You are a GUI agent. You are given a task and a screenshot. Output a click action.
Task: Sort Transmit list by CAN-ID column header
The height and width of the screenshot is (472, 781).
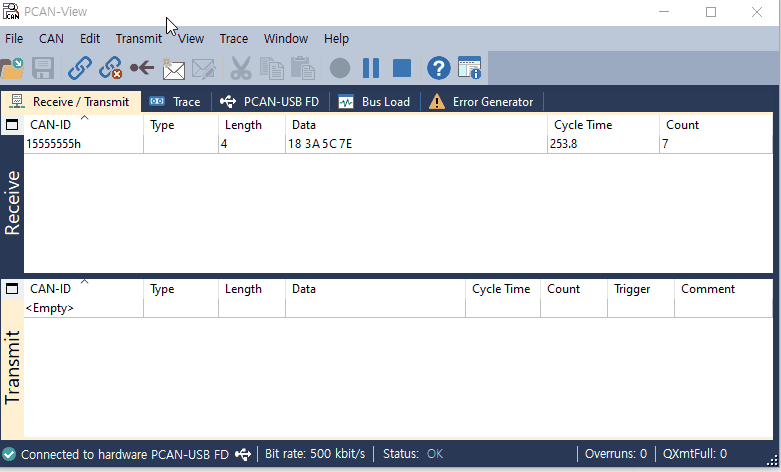[x=83, y=289]
